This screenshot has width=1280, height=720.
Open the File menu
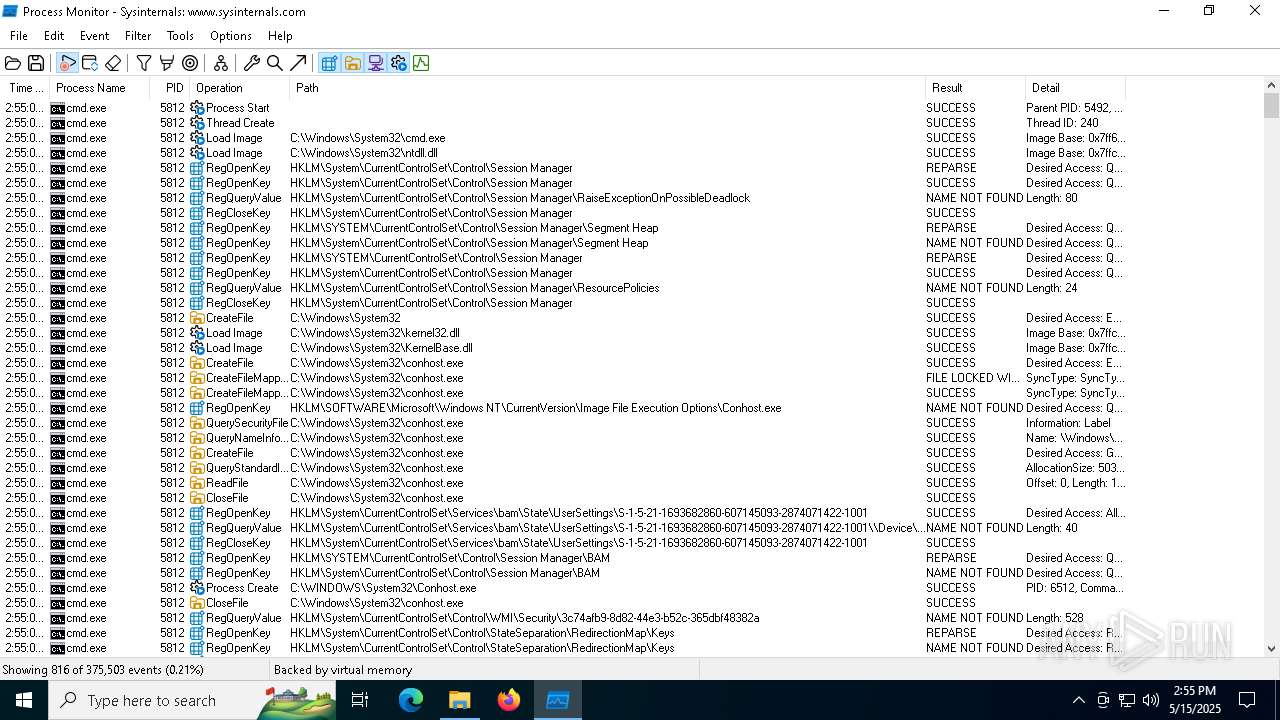19,36
